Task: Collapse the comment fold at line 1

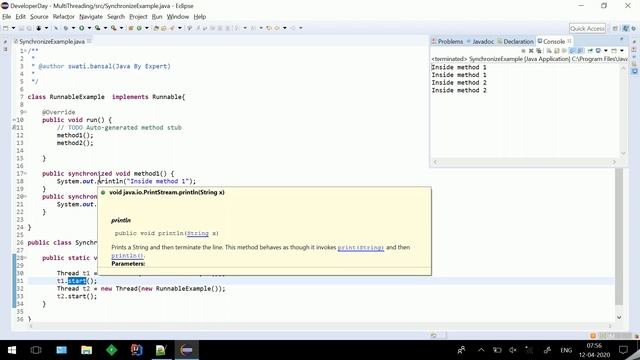Action: tap(25, 51)
